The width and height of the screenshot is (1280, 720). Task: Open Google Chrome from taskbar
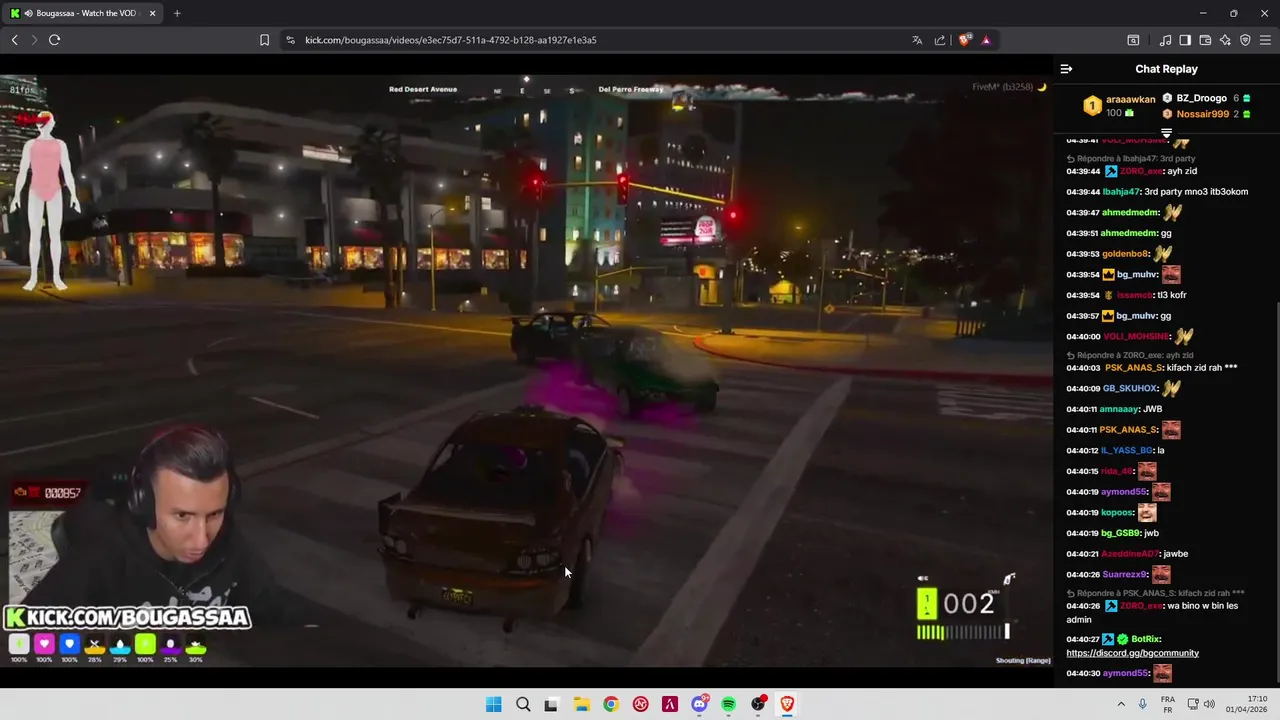[x=610, y=704]
